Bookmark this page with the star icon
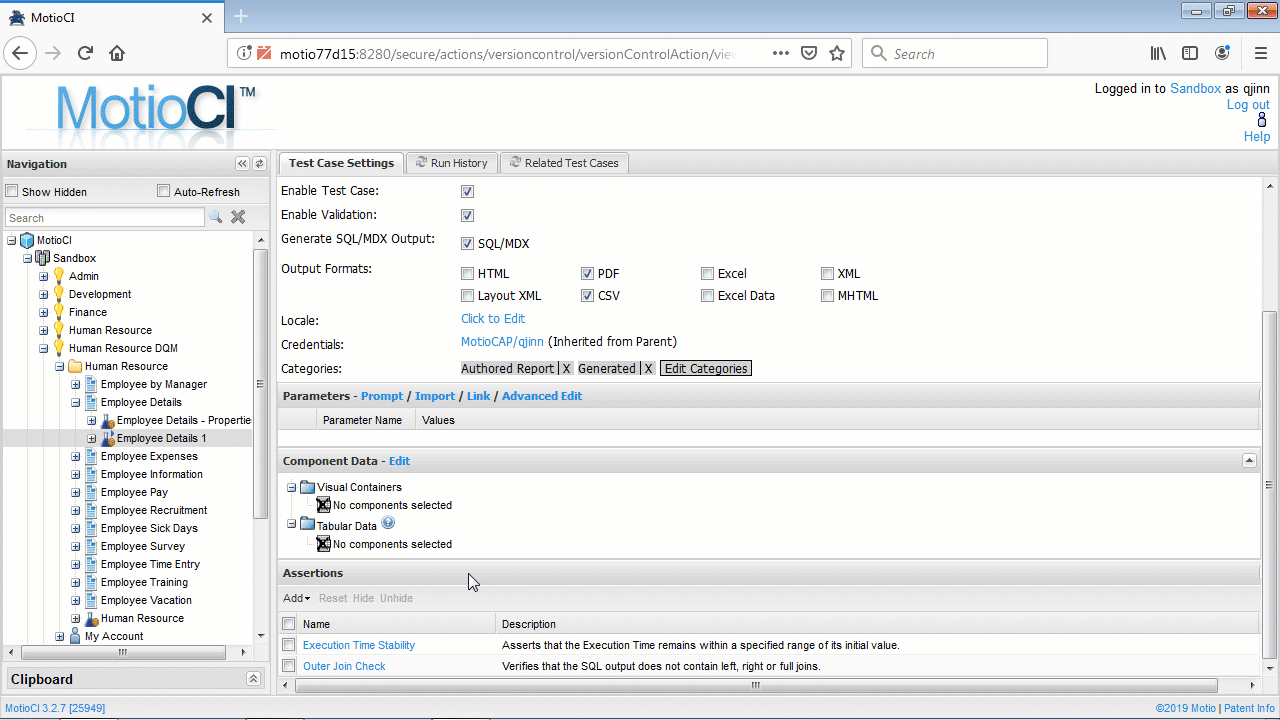1280x720 pixels. click(837, 53)
